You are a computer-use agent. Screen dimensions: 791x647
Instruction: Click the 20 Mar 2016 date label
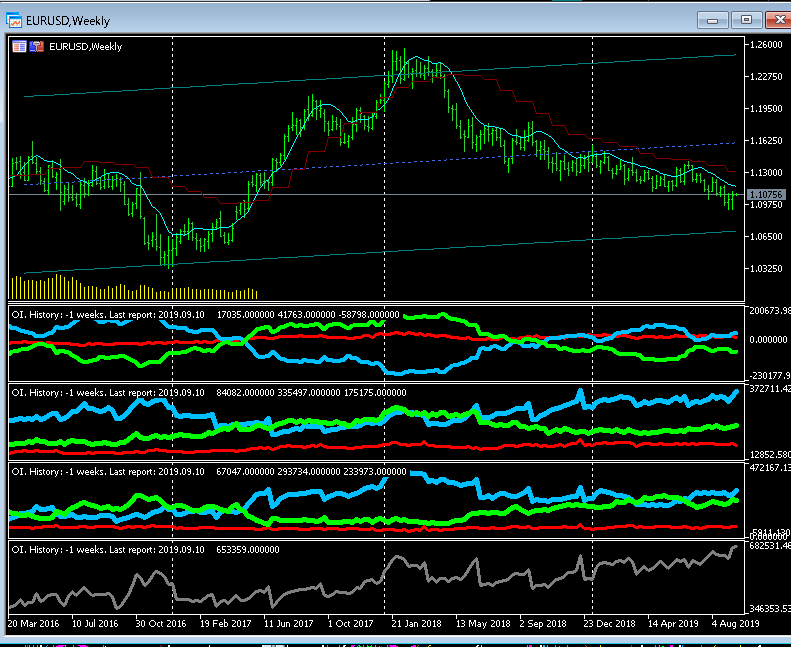pos(33,623)
